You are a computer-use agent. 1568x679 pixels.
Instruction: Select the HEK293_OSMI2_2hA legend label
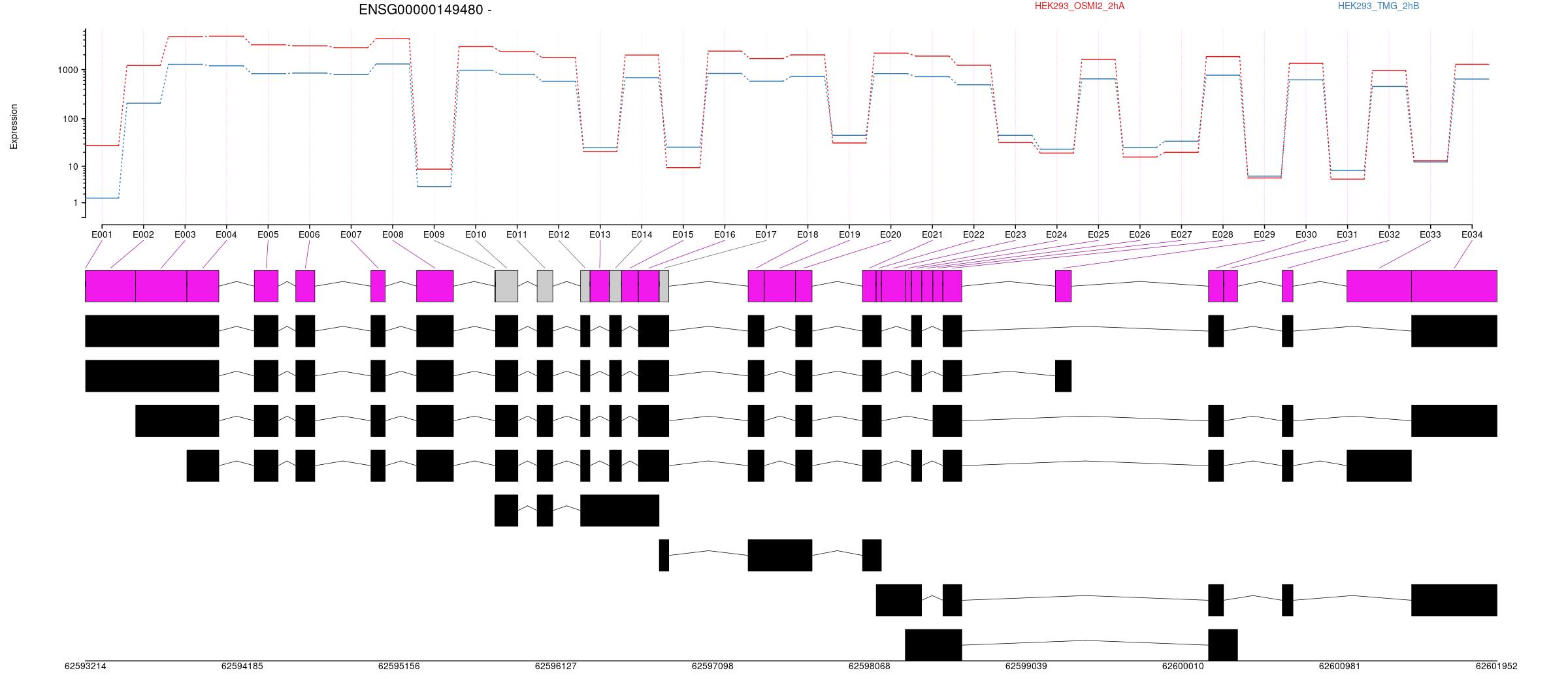tap(1079, 6)
